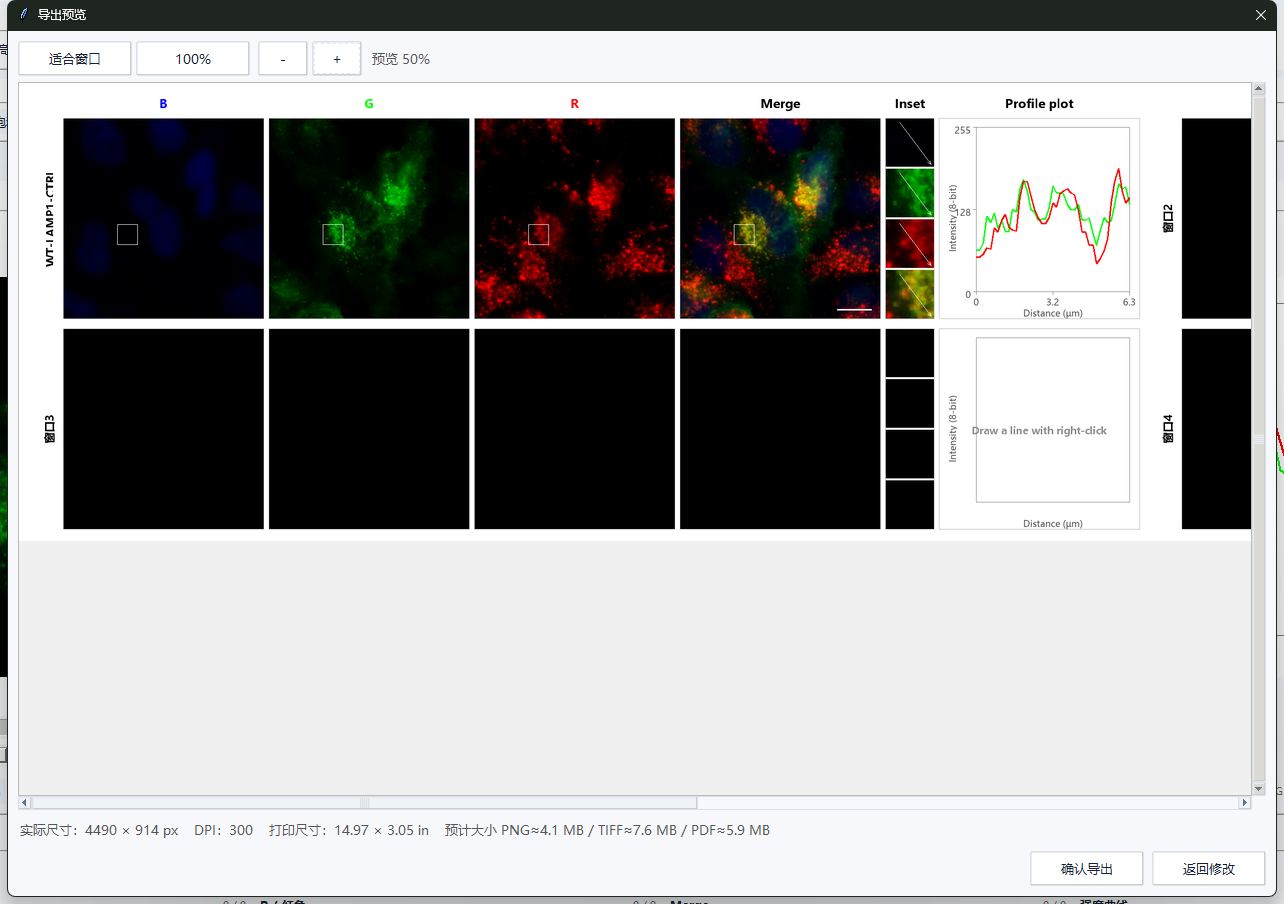Select the Merge composite image

click(780, 218)
